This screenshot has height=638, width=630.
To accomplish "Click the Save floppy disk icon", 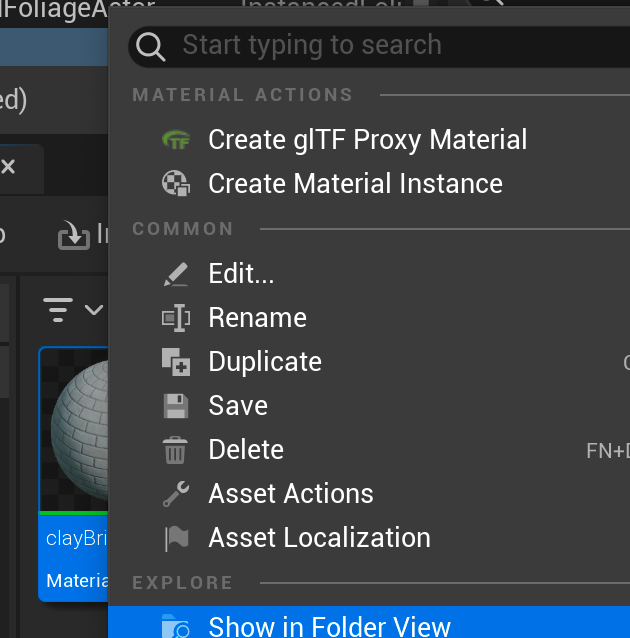I will (x=176, y=406).
